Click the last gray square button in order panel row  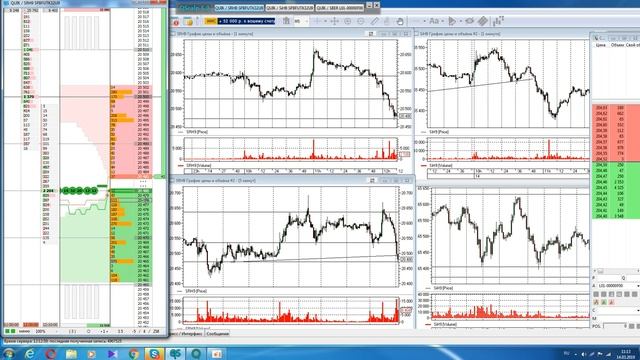(x=634, y=294)
